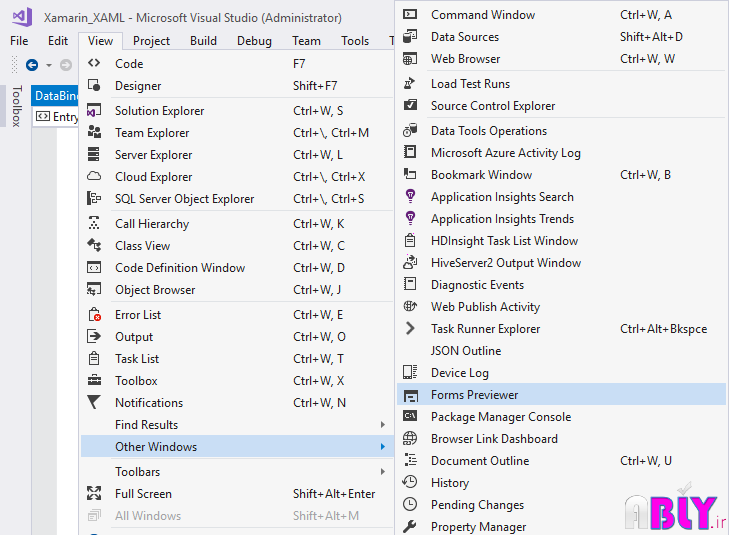The height and width of the screenshot is (535, 729).
Task: Choose Microsoft Azure Activity Log
Action: (561, 152)
